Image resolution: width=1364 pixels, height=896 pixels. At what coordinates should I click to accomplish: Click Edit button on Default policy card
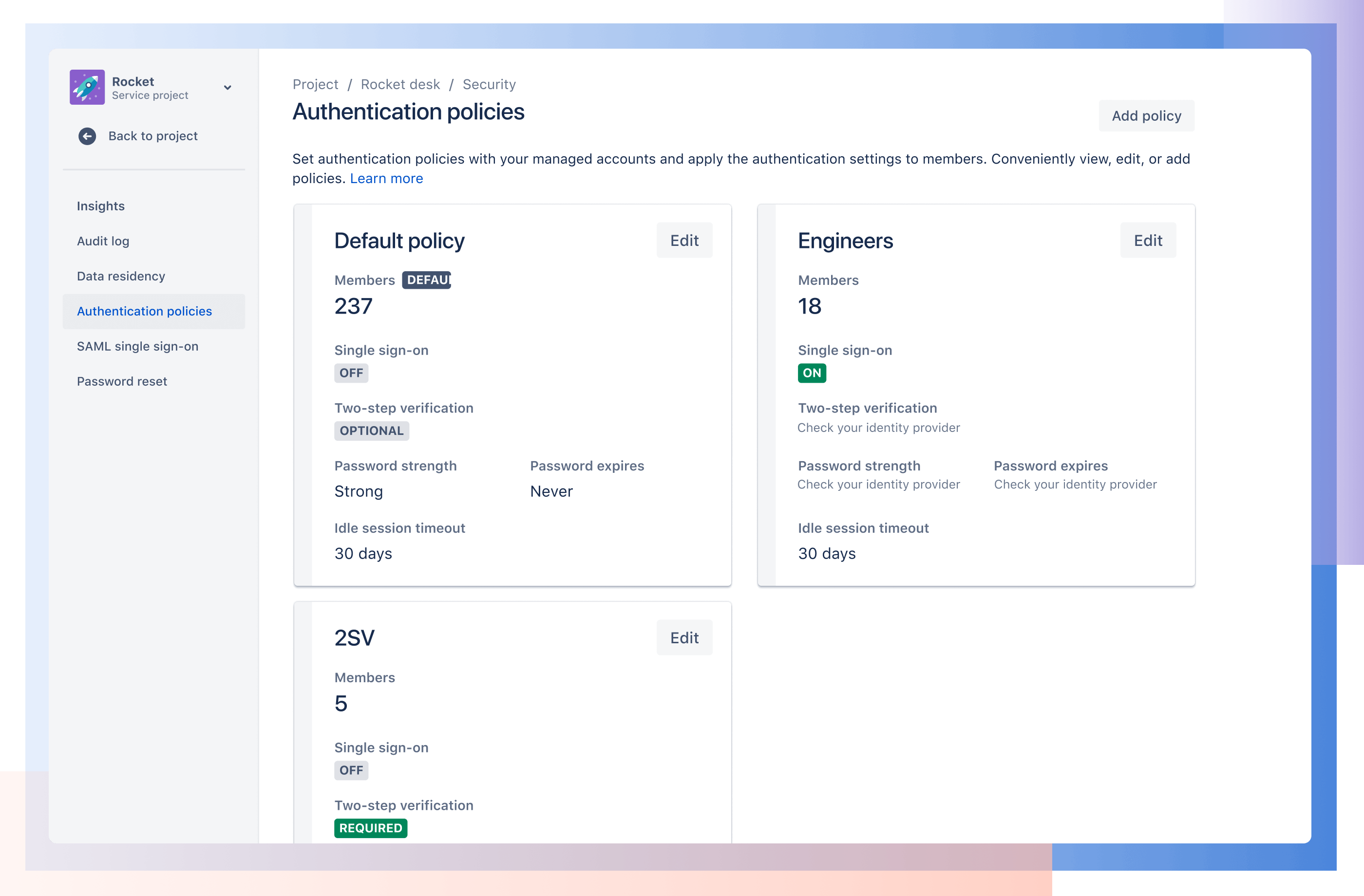point(684,239)
